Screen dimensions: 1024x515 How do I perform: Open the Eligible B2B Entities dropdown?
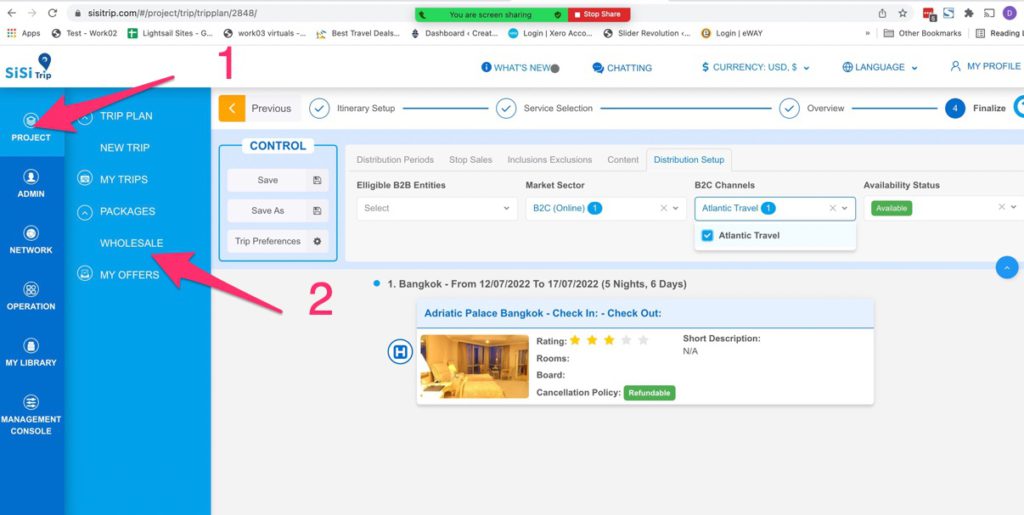click(437, 208)
